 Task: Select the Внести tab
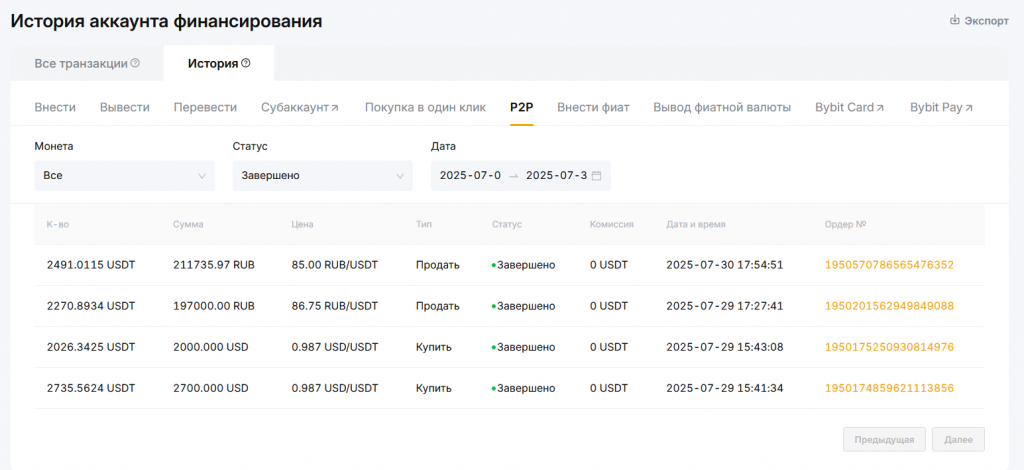pyautogui.click(x=55, y=108)
